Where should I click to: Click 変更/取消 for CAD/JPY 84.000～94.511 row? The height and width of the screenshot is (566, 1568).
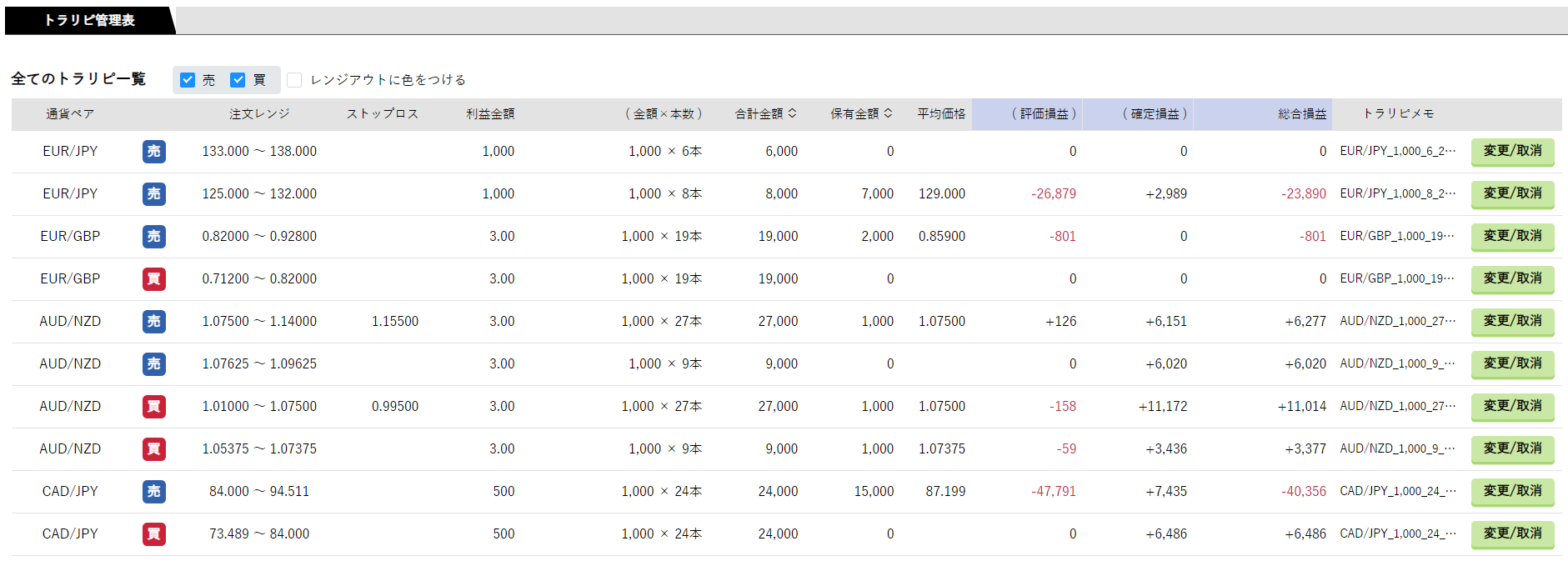pos(1512,492)
